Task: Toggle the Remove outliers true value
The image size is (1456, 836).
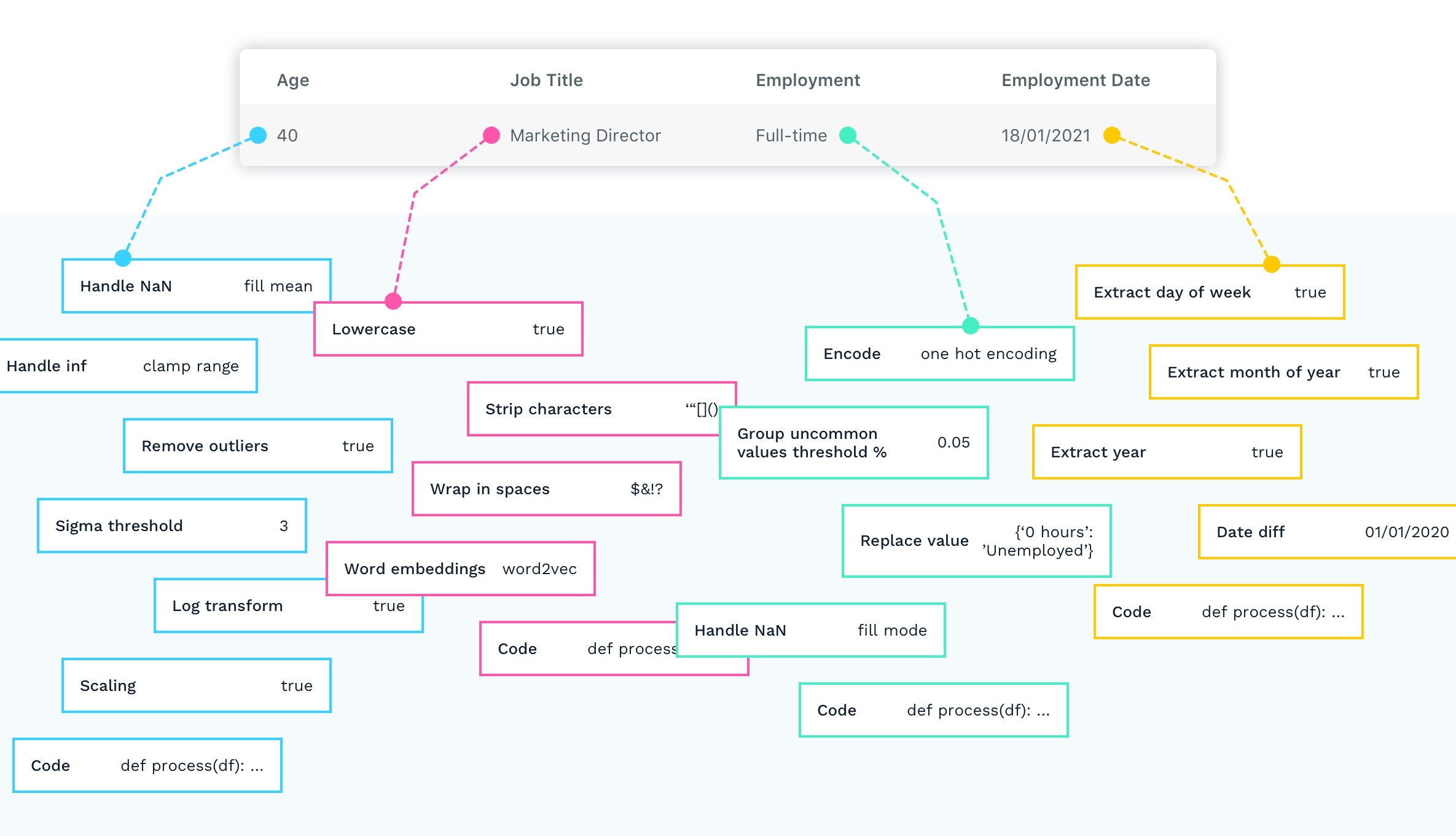Action: (358, 446)
